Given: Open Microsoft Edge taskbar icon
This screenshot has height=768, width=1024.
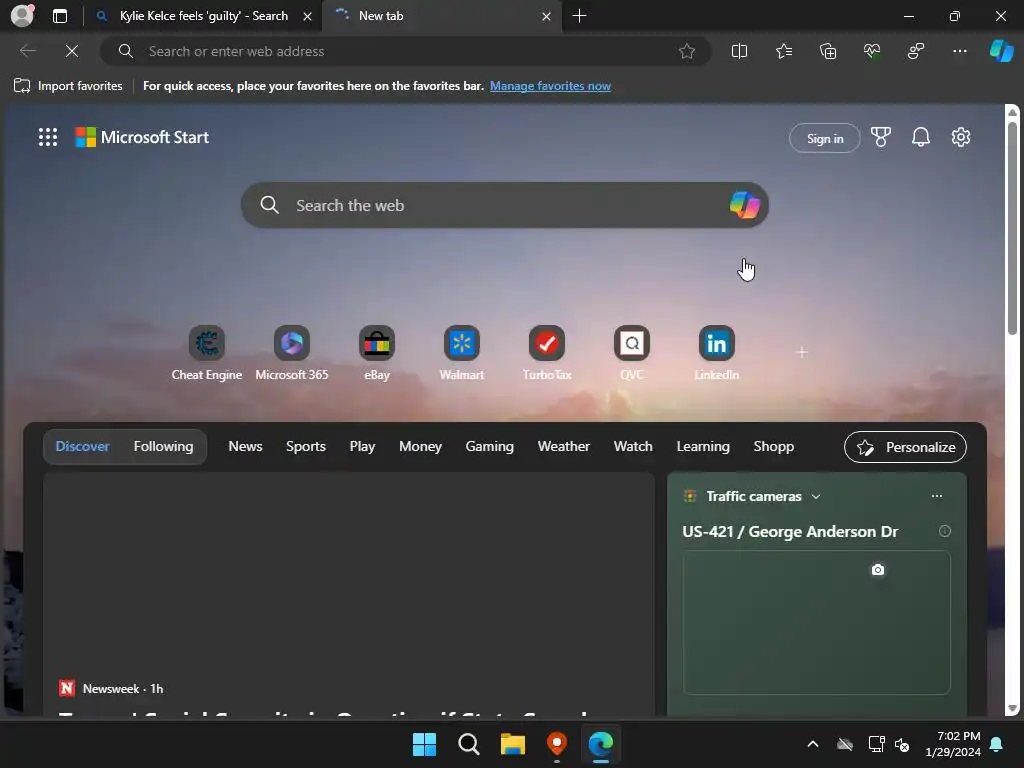Looking at the screenshot, I should 601,744.
